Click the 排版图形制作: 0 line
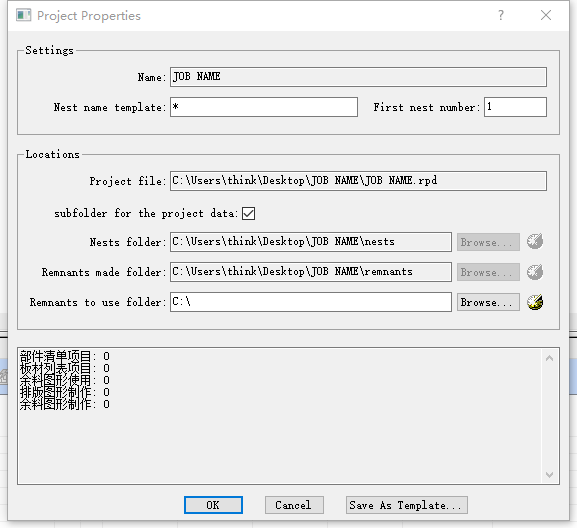Screen dimensions: 577x528 [65, 392]
